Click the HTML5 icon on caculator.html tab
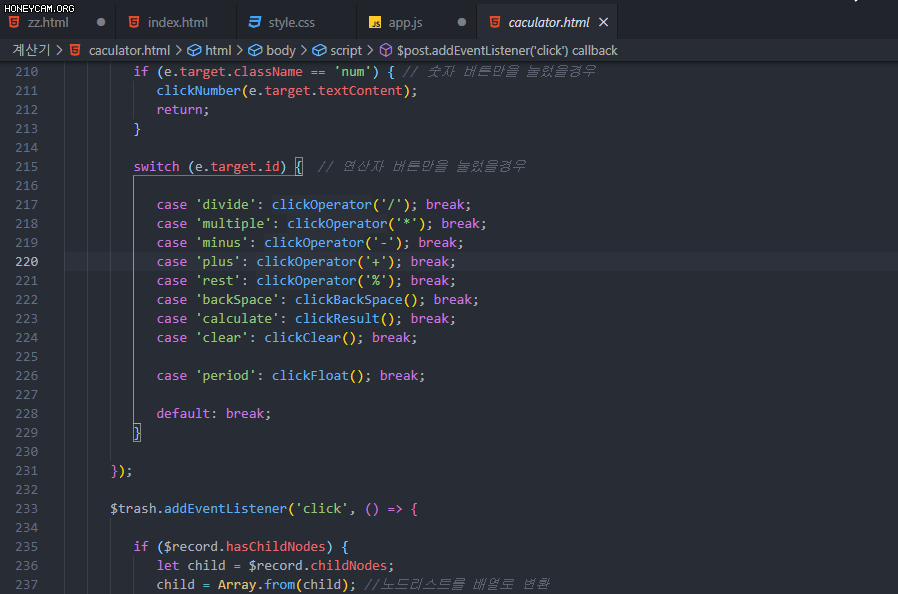The height and width of the screenshot is (594, 898). pos(495,22)
